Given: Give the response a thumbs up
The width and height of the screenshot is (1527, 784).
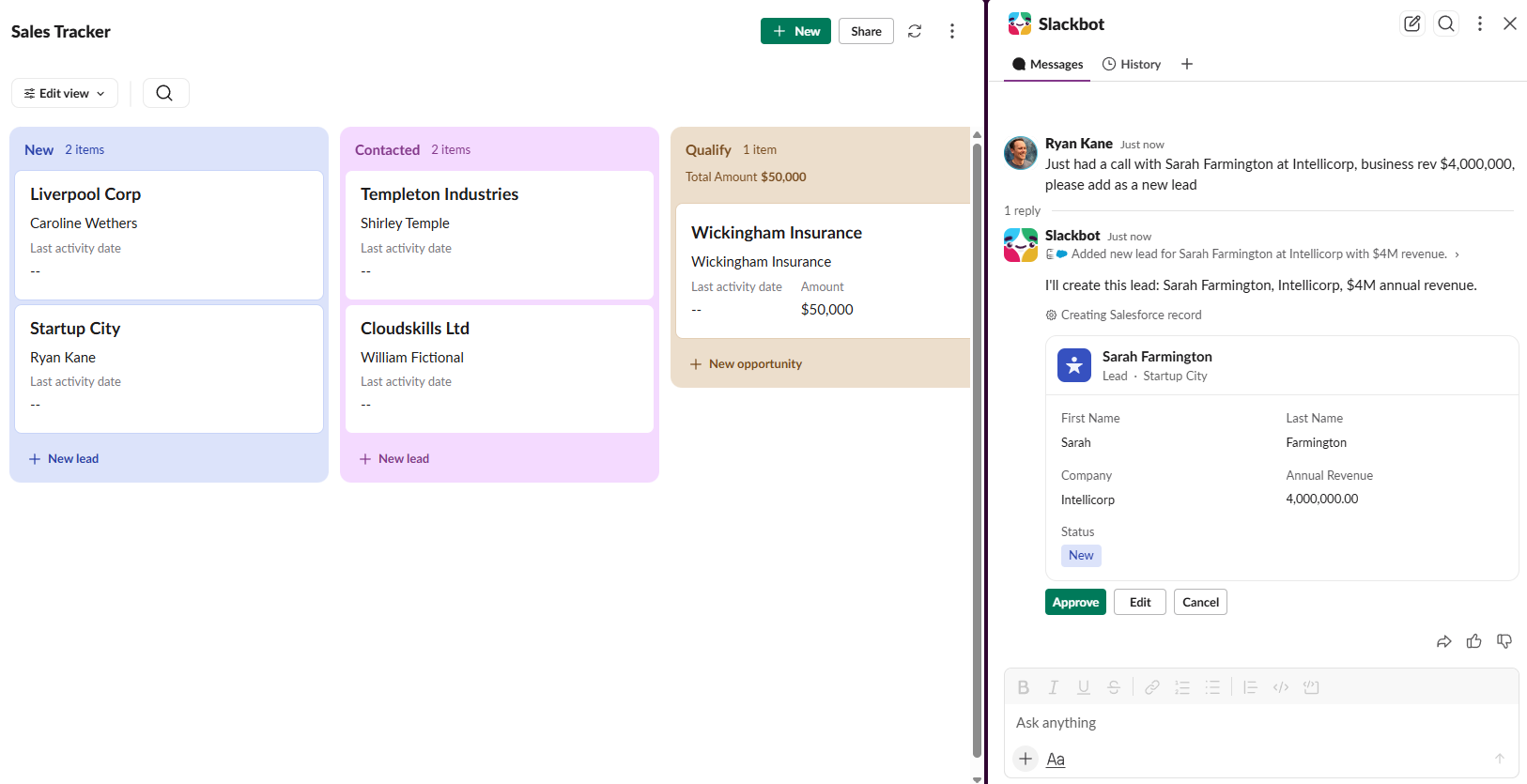Looking at the screenshot, I should pyautogui.click(x=1474, y=641).
